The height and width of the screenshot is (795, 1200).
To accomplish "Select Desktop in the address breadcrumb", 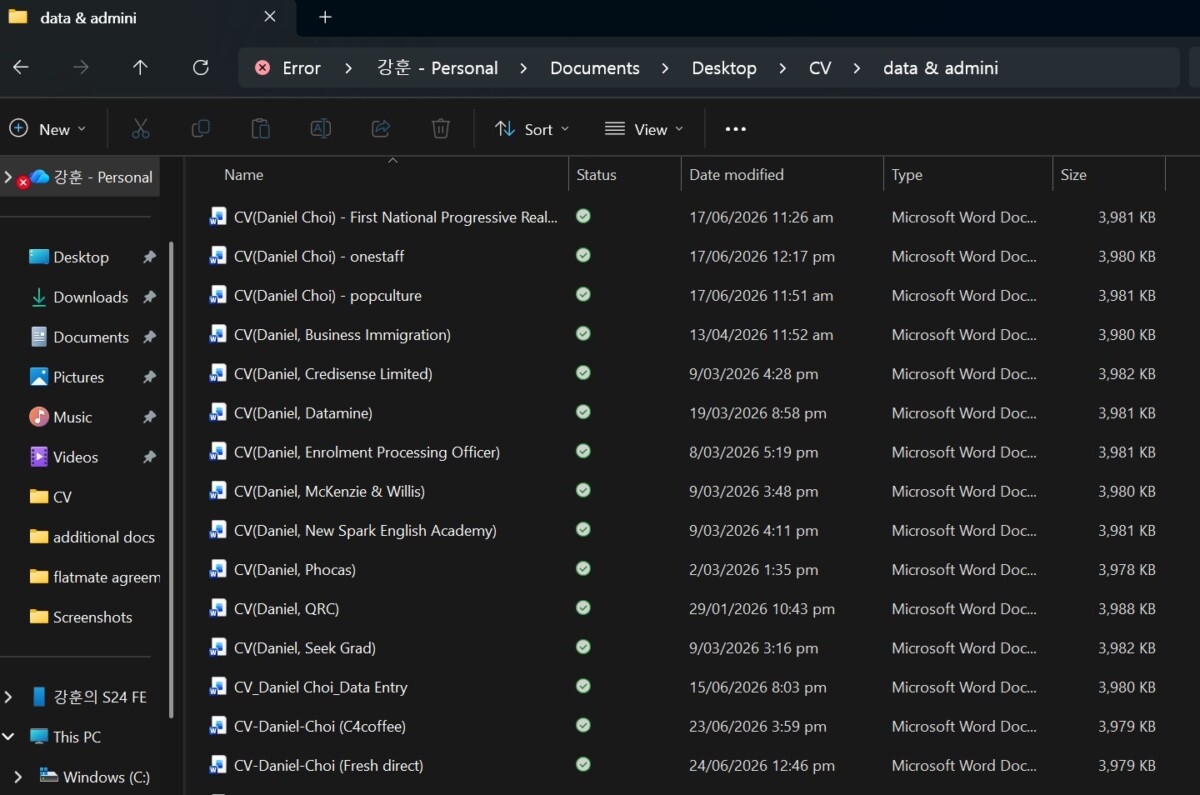I will (724, 68).
